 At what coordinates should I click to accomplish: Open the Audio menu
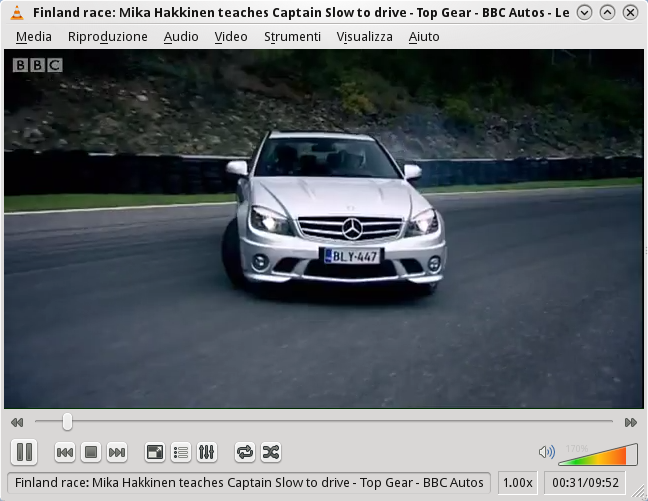coord(181,37)
